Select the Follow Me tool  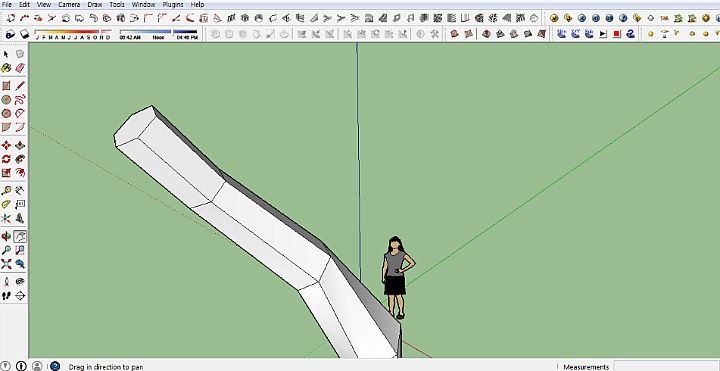[20, 159]
